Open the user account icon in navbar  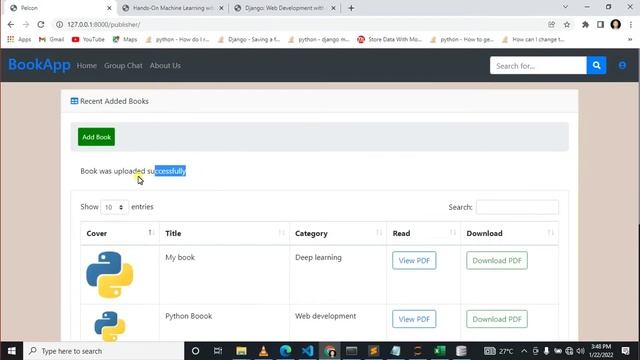tap(622, 65)
